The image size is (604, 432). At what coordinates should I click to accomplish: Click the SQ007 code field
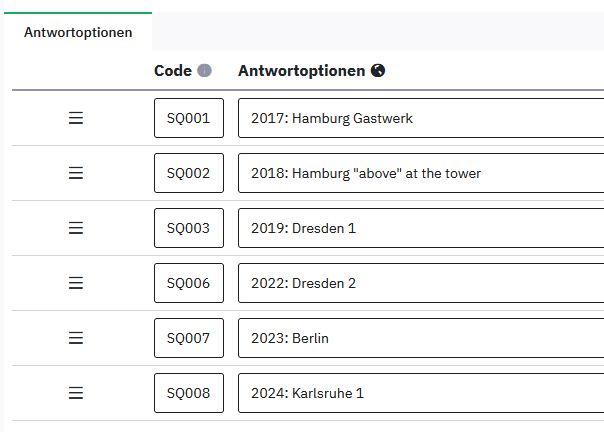[x=189, y=338]
